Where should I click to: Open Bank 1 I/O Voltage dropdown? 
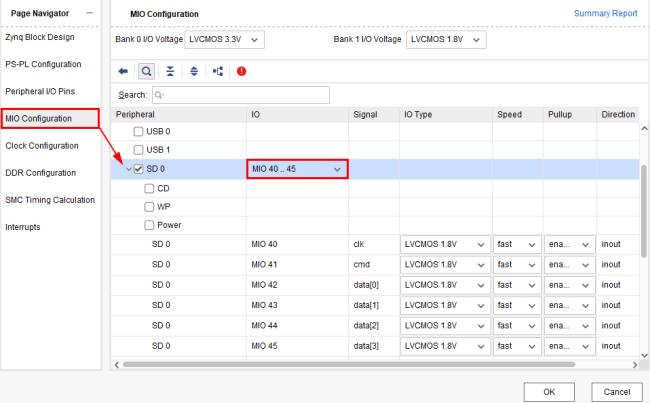click(x=447, y=39)
